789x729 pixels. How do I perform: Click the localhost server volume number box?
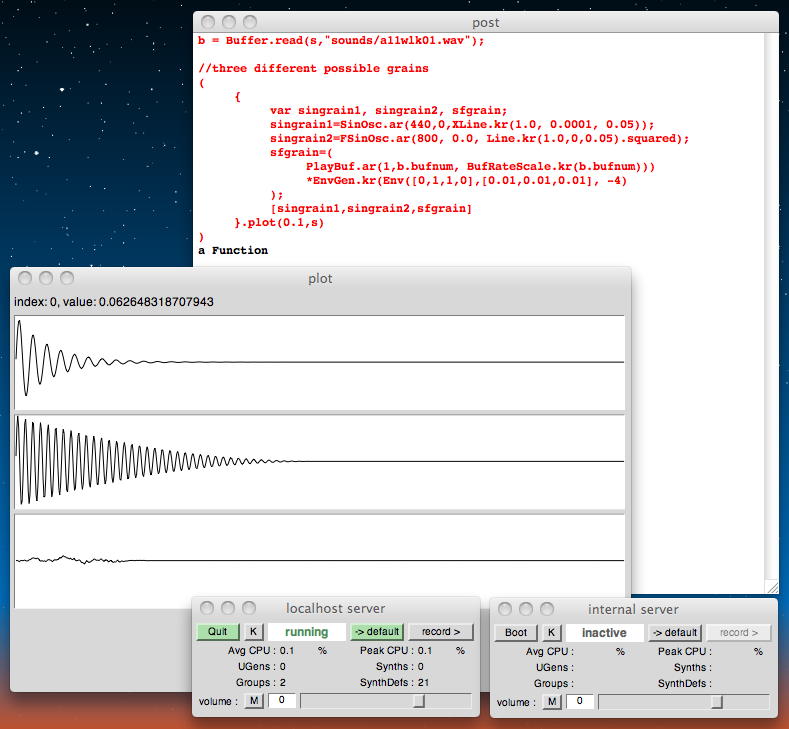tap(282, 701)
